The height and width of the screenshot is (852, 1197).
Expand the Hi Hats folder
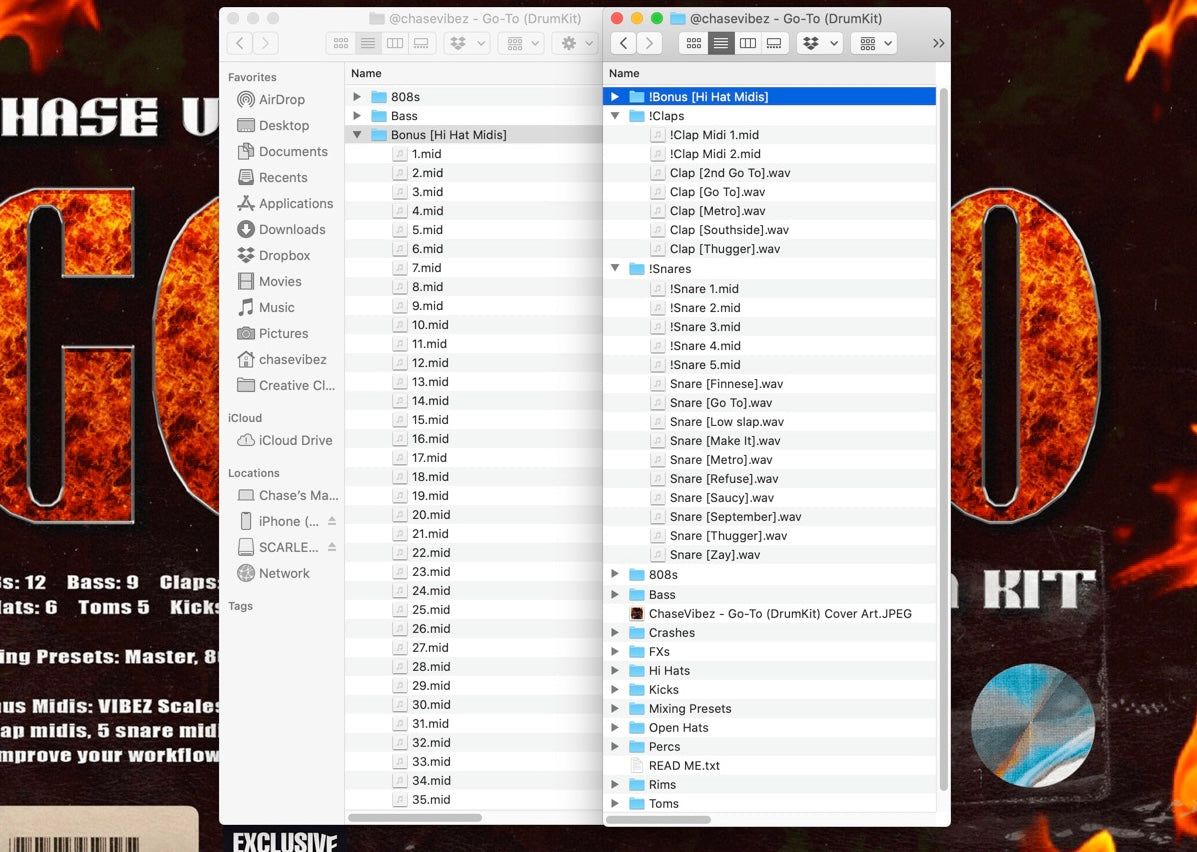615,670
